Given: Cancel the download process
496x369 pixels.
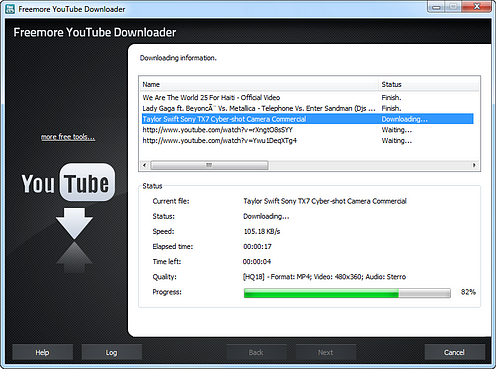Looking at the screenshot, I should coord(454,352).
